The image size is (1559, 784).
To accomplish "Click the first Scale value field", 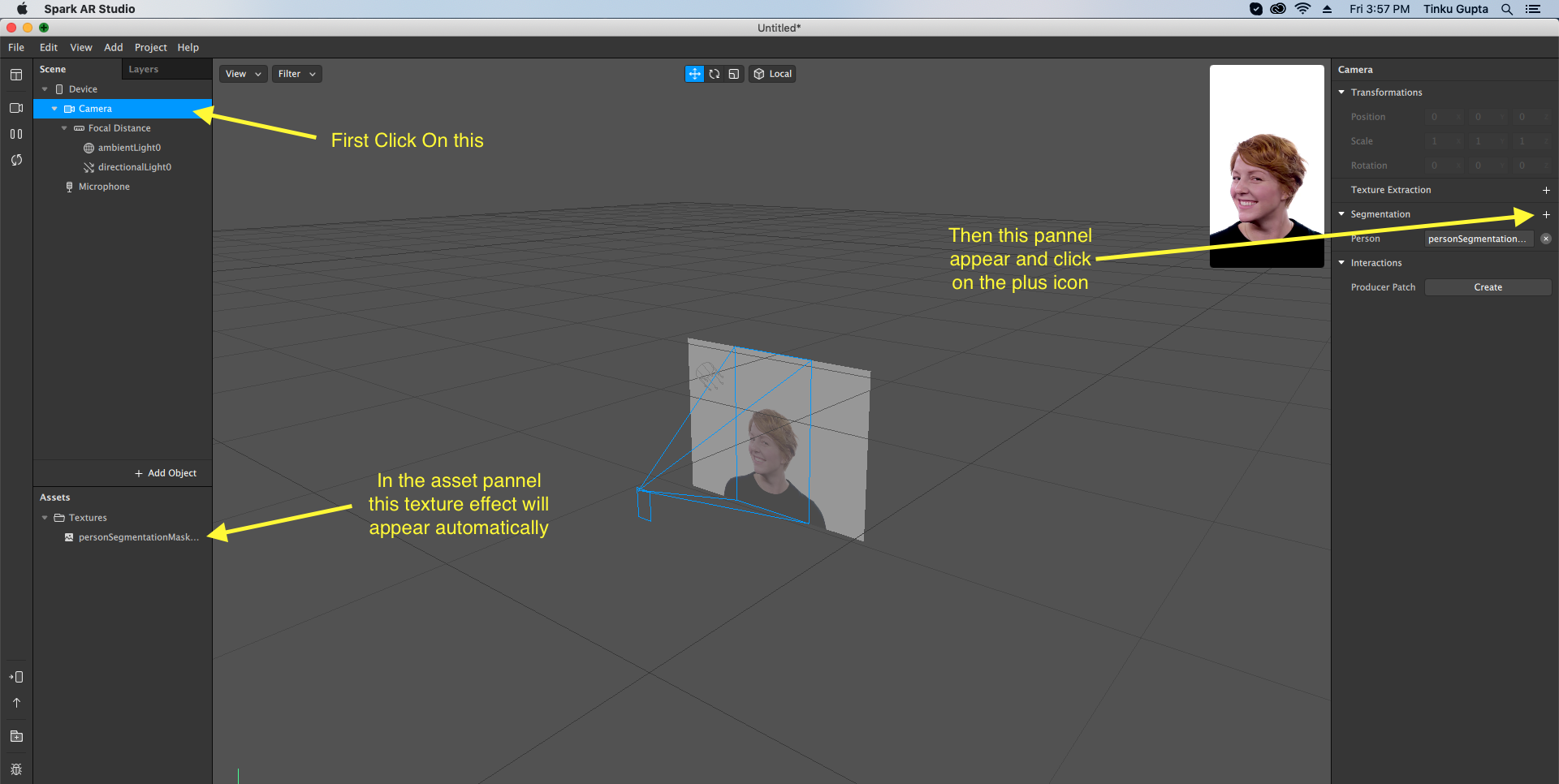I will (1445, 141).
